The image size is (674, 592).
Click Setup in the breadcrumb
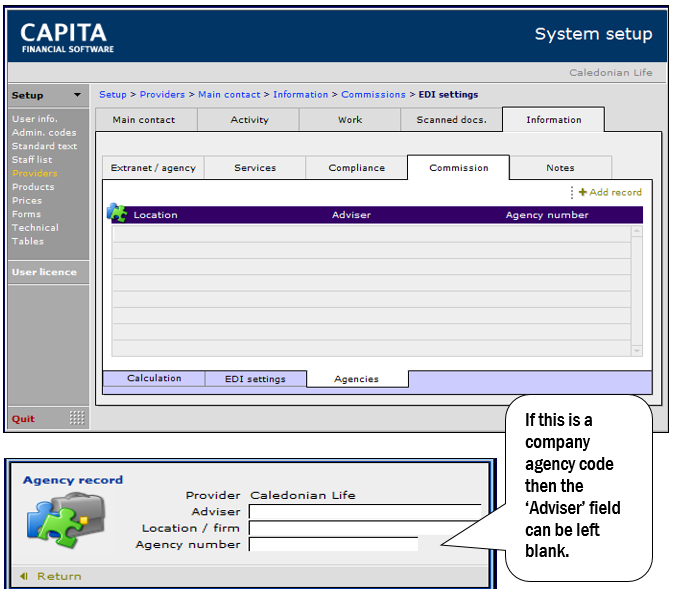(x=113, y=95)
